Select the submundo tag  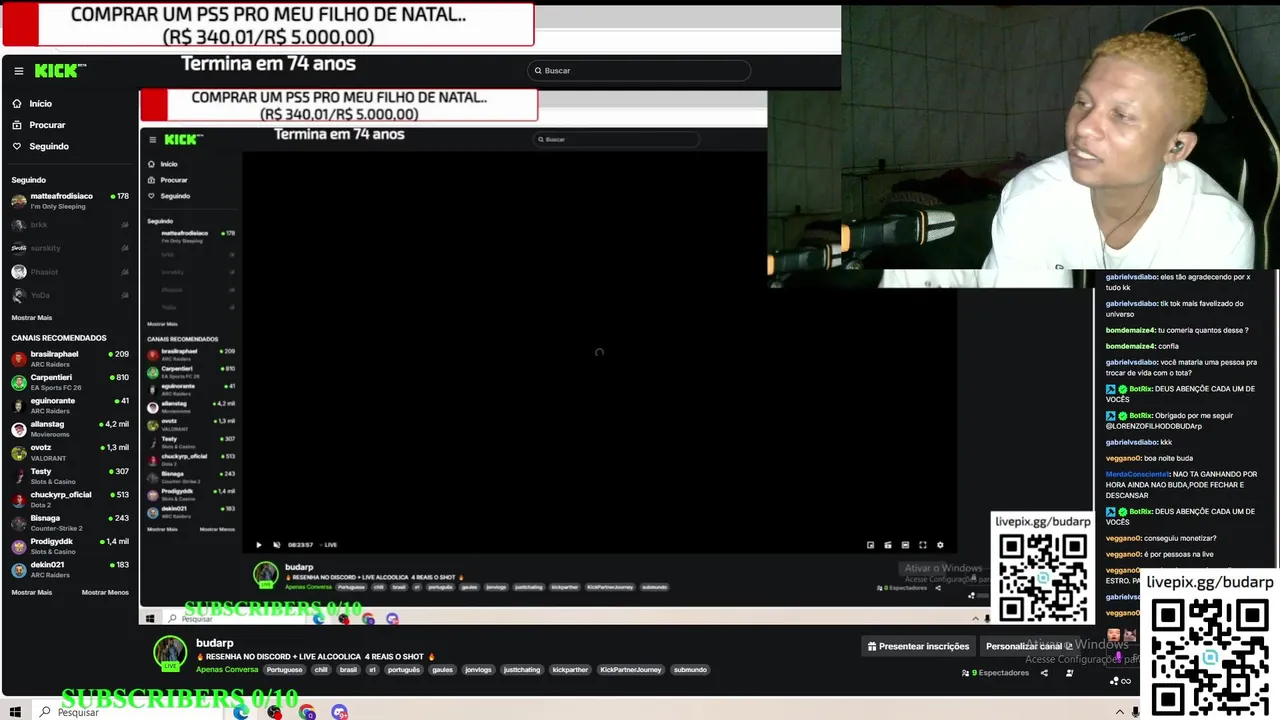[690, 669]
